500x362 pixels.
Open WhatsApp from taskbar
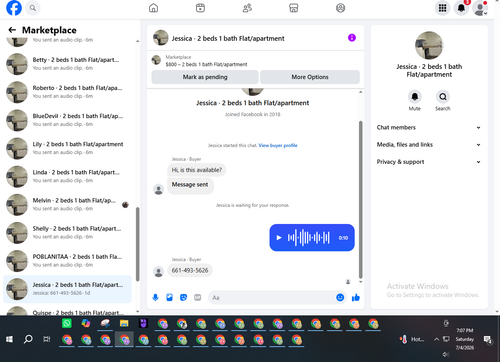click(x=67, y=323)
